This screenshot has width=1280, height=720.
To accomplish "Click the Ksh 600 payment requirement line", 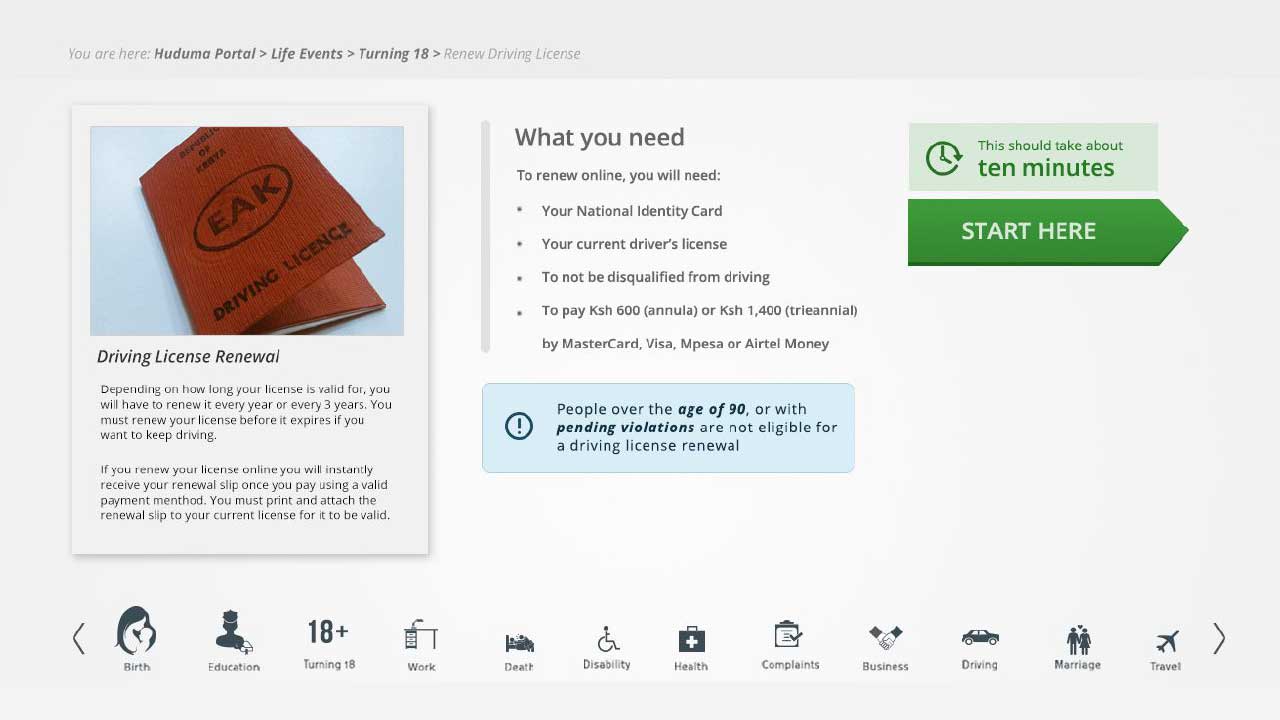I will coord(699,310).
